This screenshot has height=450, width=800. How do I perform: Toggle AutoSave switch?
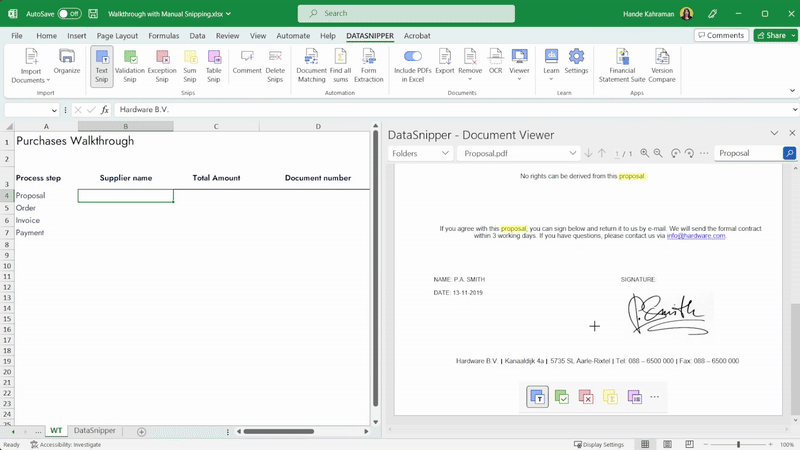pyautogui.click(x=69, y=14)
